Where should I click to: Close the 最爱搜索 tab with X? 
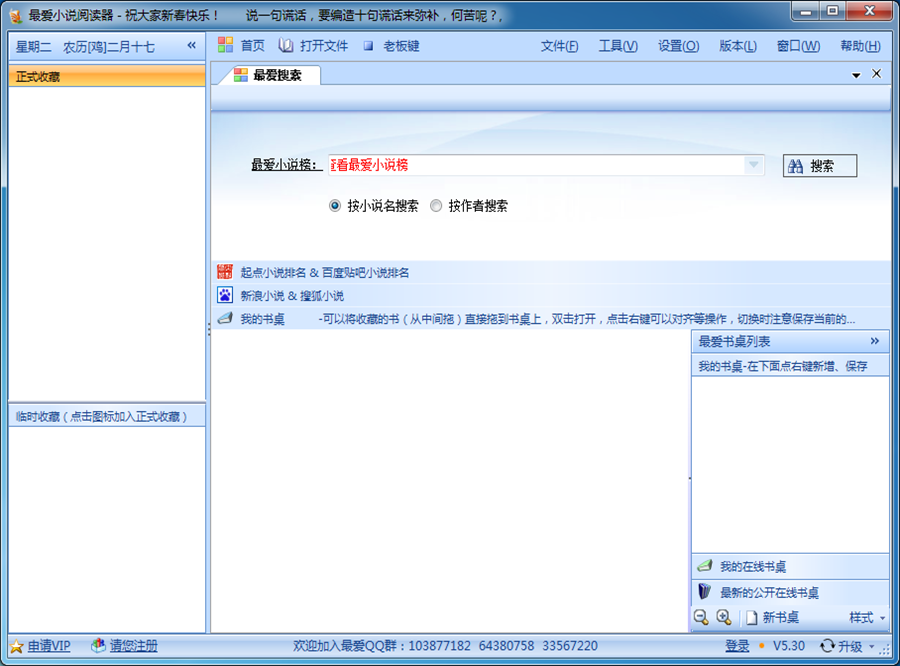click(876, 73)
